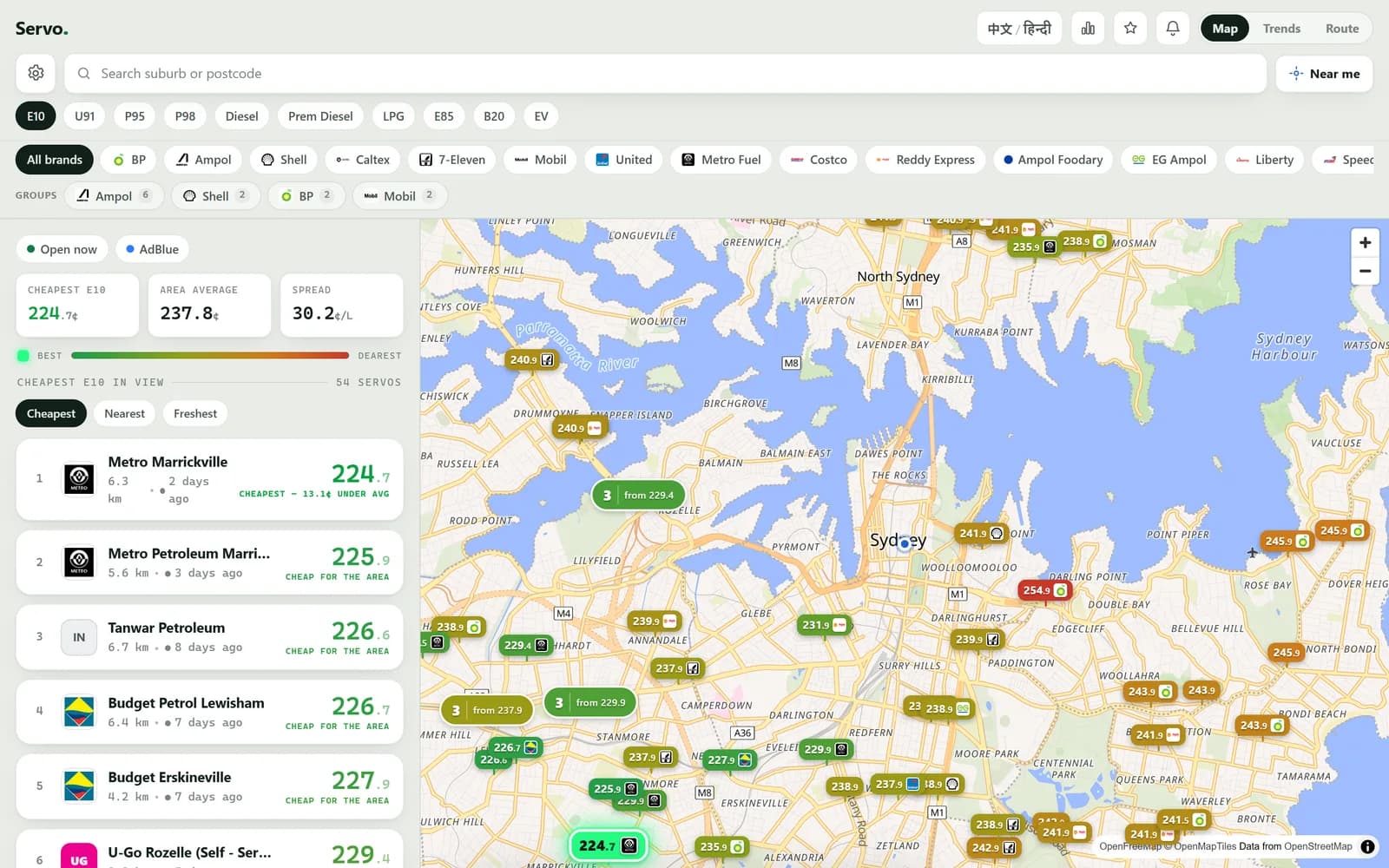
Task: Filter by Mobil brand chip
Action: click(x=540, y=160)
